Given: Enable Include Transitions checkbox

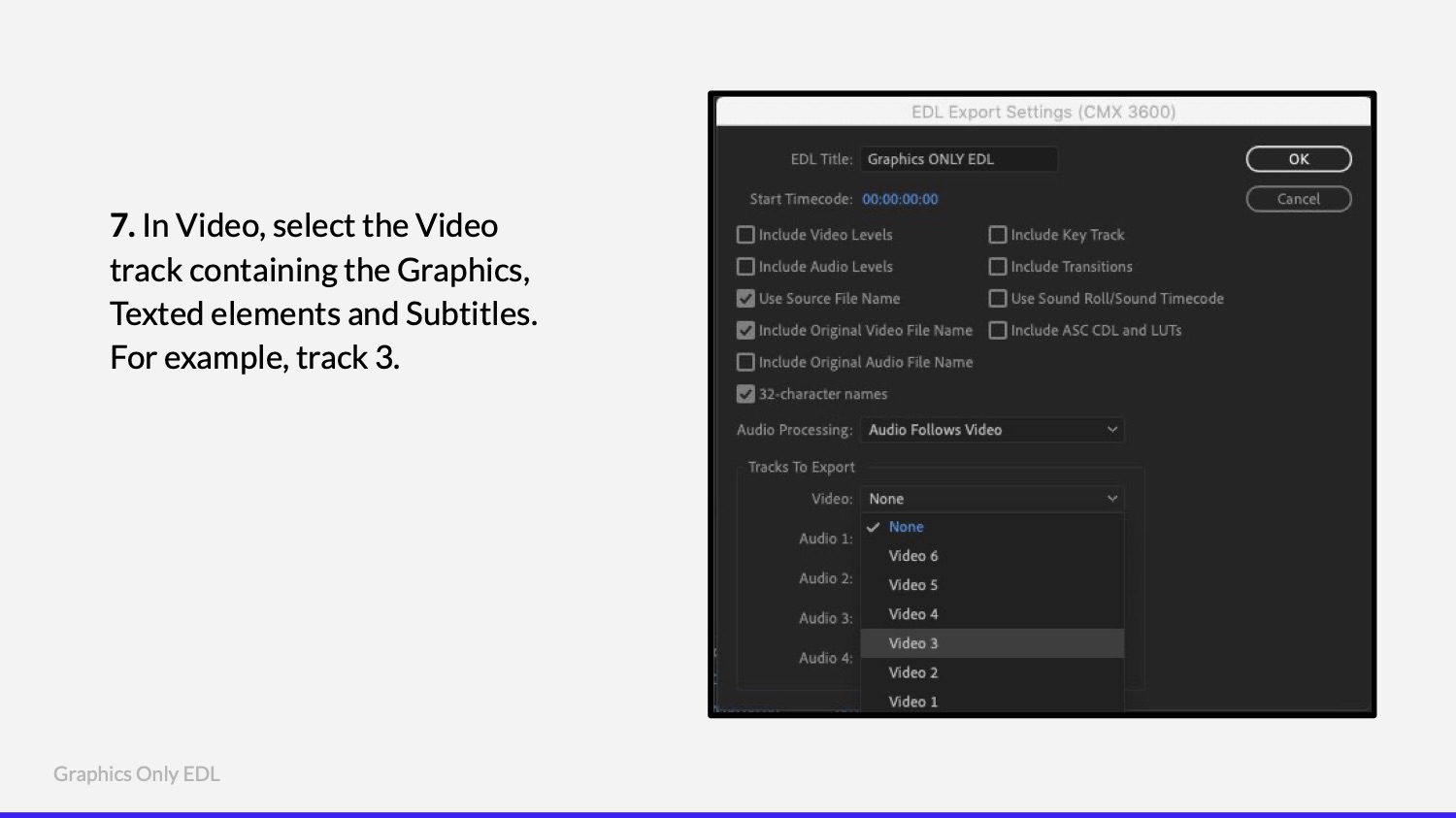Looking at the screenshot, I should coord(997,267).
